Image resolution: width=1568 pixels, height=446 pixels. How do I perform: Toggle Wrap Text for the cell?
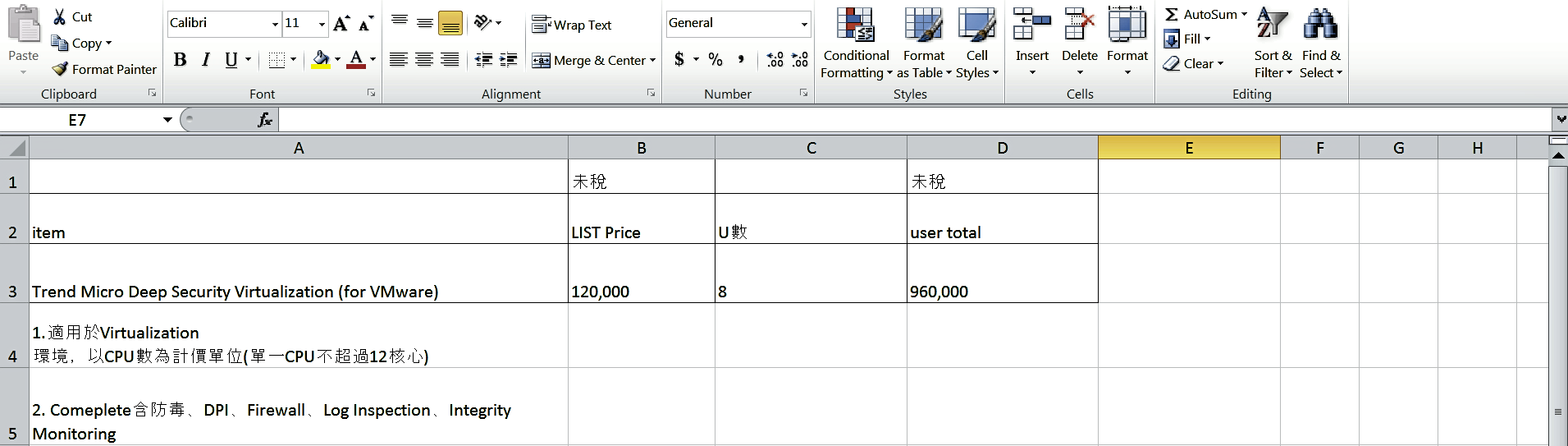coord(572,25)
